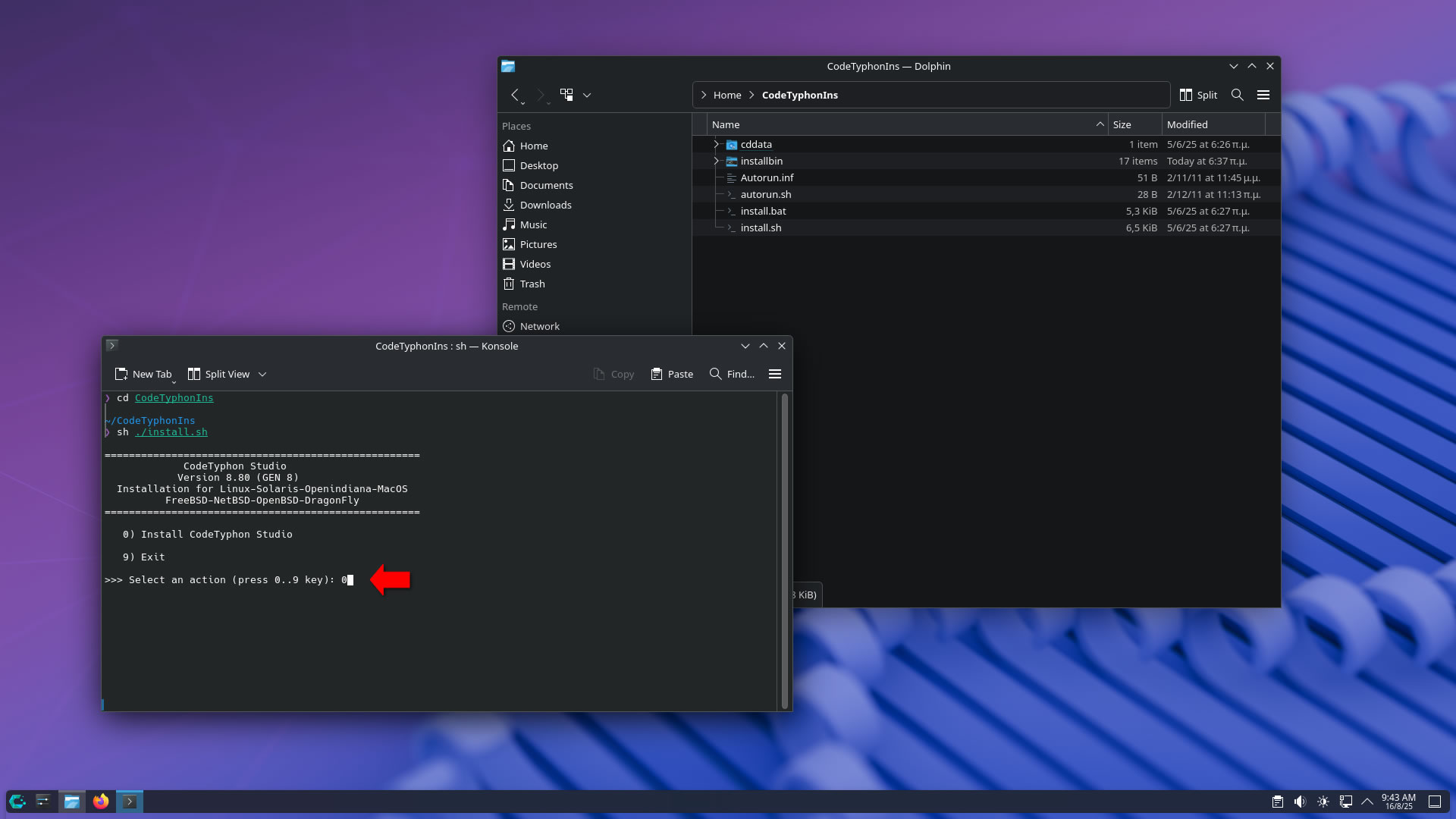Viewport: 1456px width, 819px height.
Task: Click Dolphin forward navigation arrow
Action: tap(541, 95)
